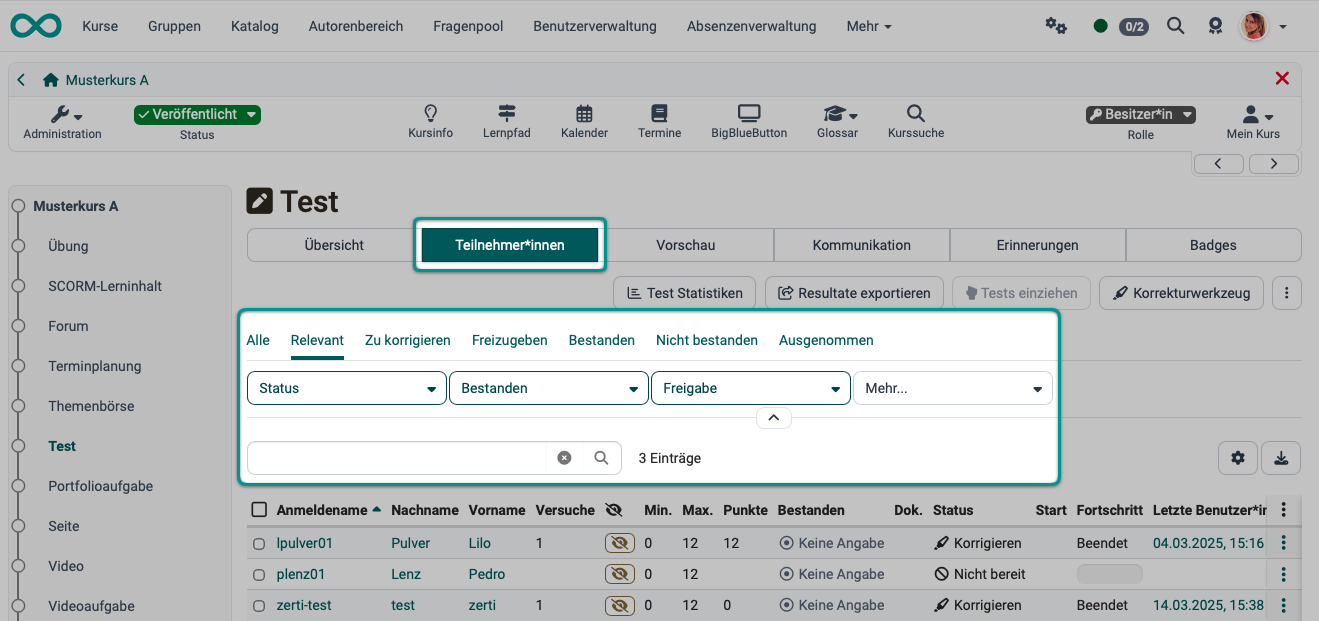Open the Status filter dropdown
This screenshot has height=621, width=1319.
click(x=347, y=388)
